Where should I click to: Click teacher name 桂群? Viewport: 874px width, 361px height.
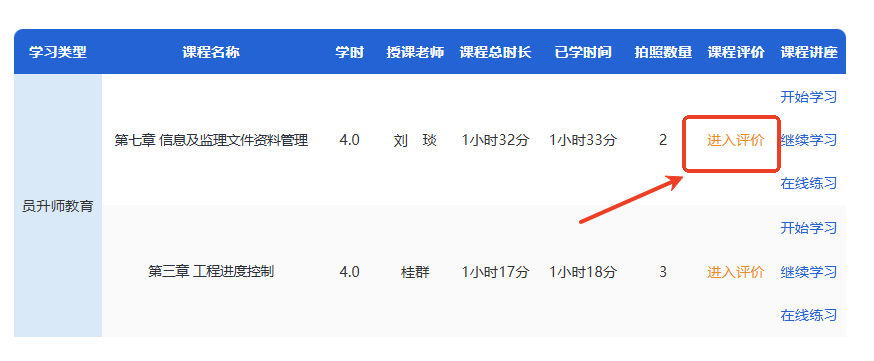[x=415, y=272]
